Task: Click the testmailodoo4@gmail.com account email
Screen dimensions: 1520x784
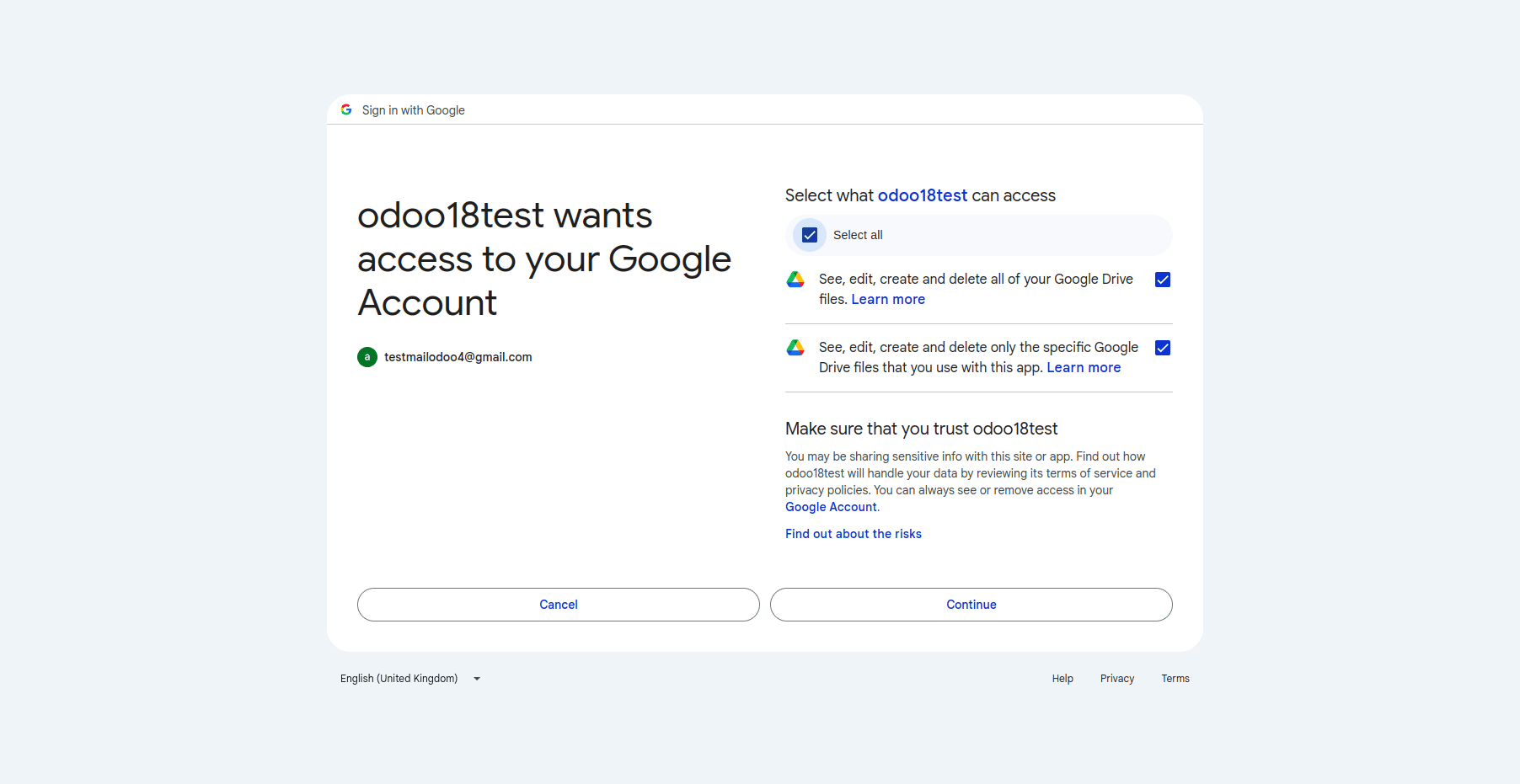Action: click(458, 357)
